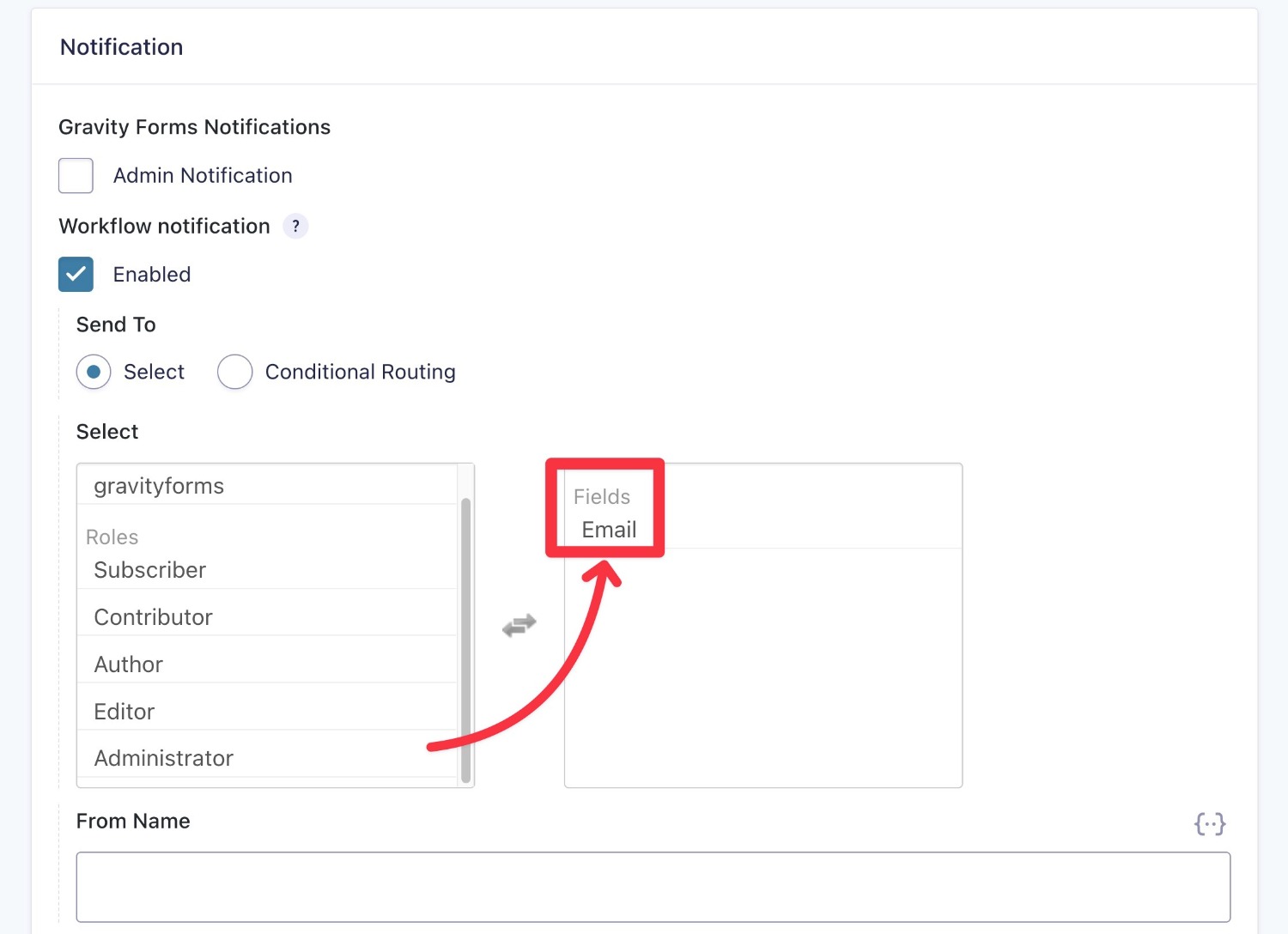Click the swap arrows between the lists
Viewport: 1288px width, 934px height.
coord(519,625)
